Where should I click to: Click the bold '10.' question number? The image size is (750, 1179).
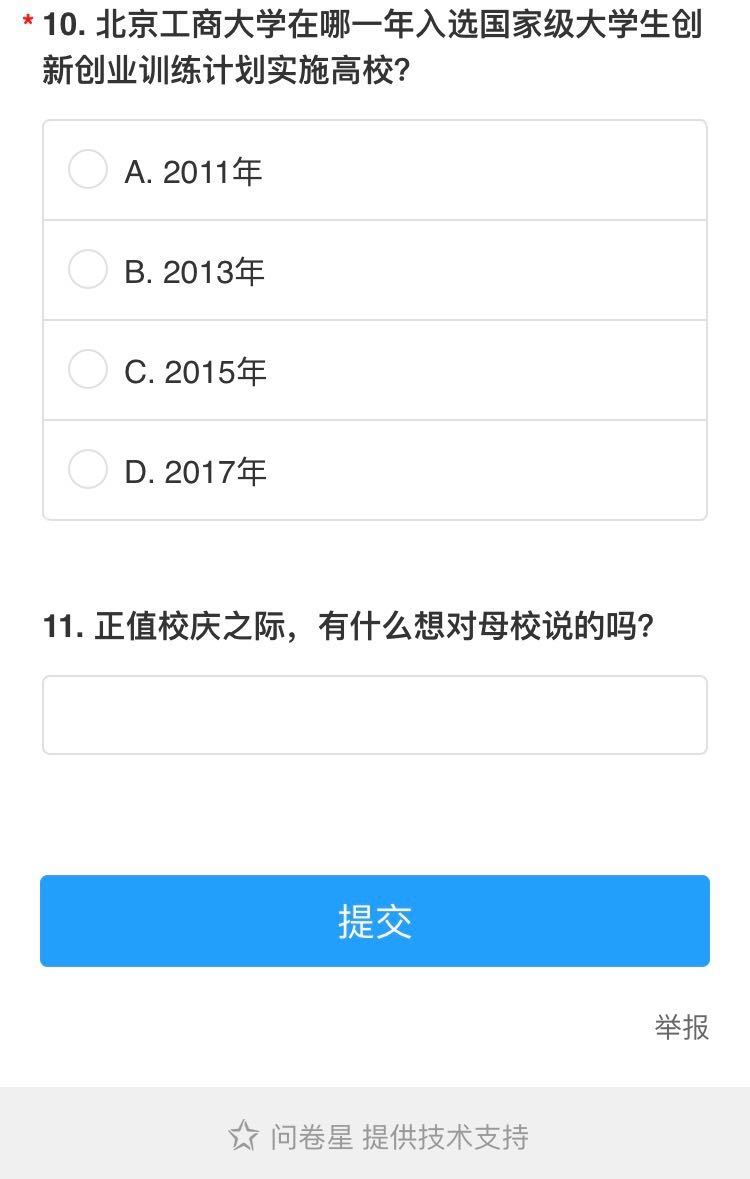pyautogui.click(x=64, y=24)
